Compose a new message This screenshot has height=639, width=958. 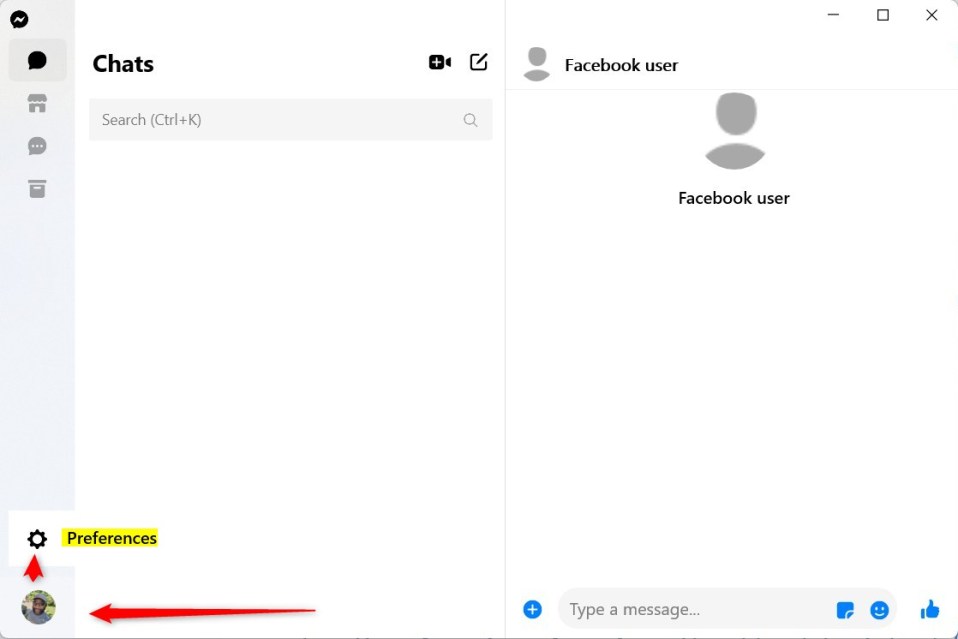[479, 62]
